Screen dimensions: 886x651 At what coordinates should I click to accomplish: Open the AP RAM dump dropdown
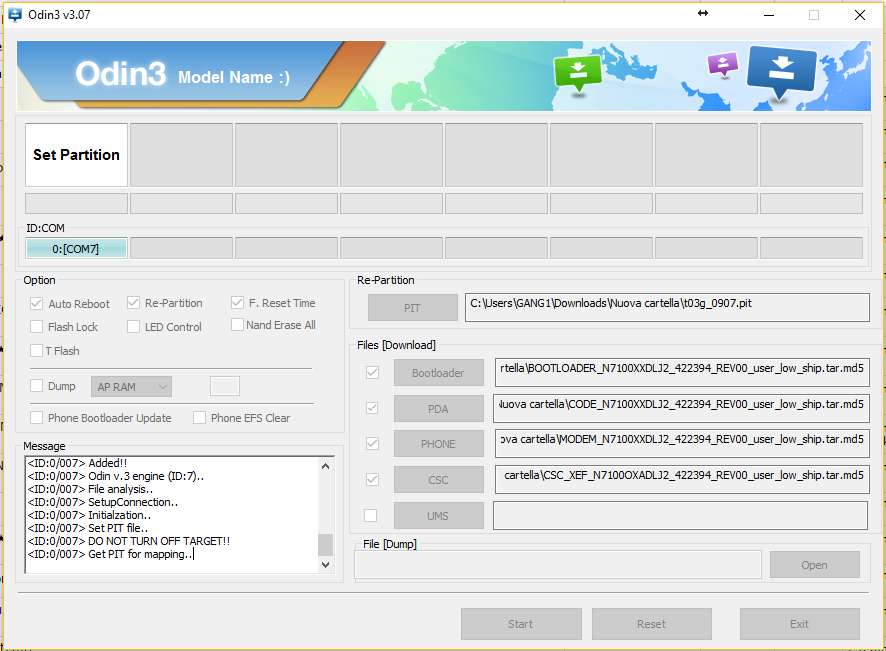131,387
